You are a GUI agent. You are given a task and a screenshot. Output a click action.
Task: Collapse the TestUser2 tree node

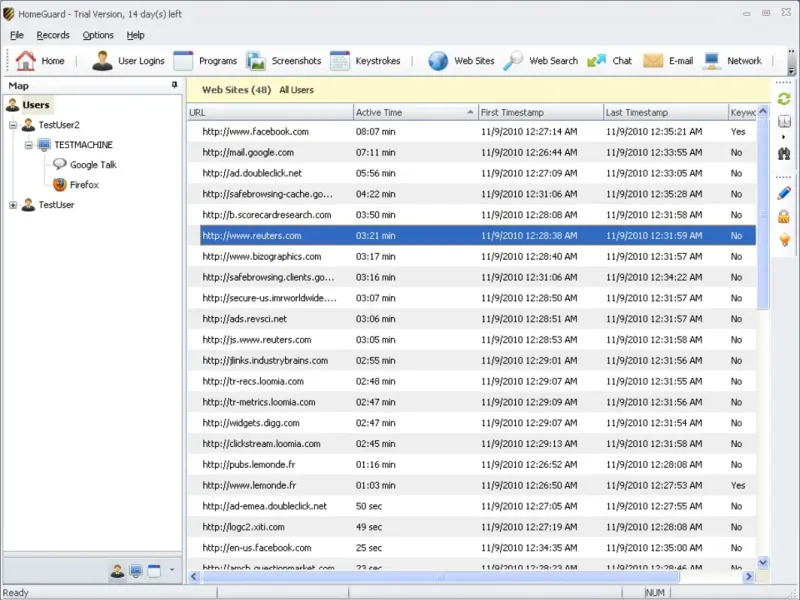13,125
